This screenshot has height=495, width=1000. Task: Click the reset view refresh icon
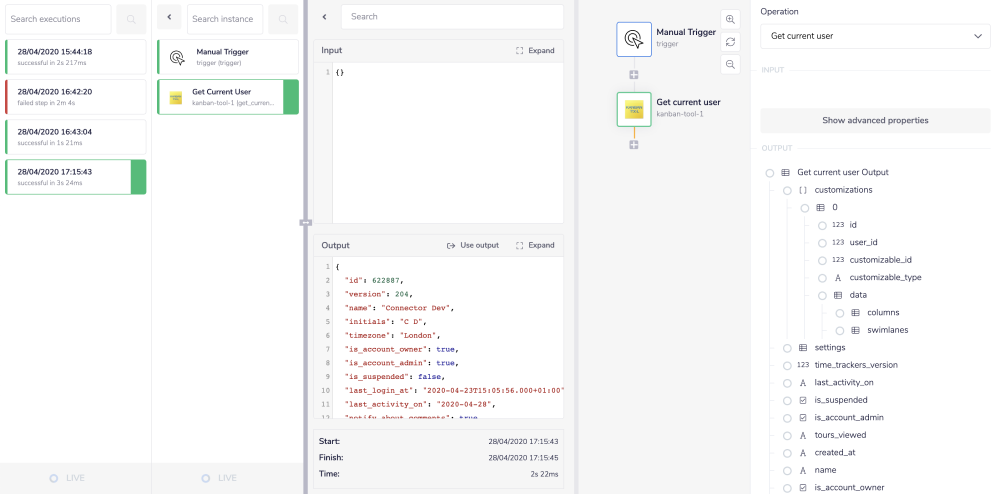(731, 42)
